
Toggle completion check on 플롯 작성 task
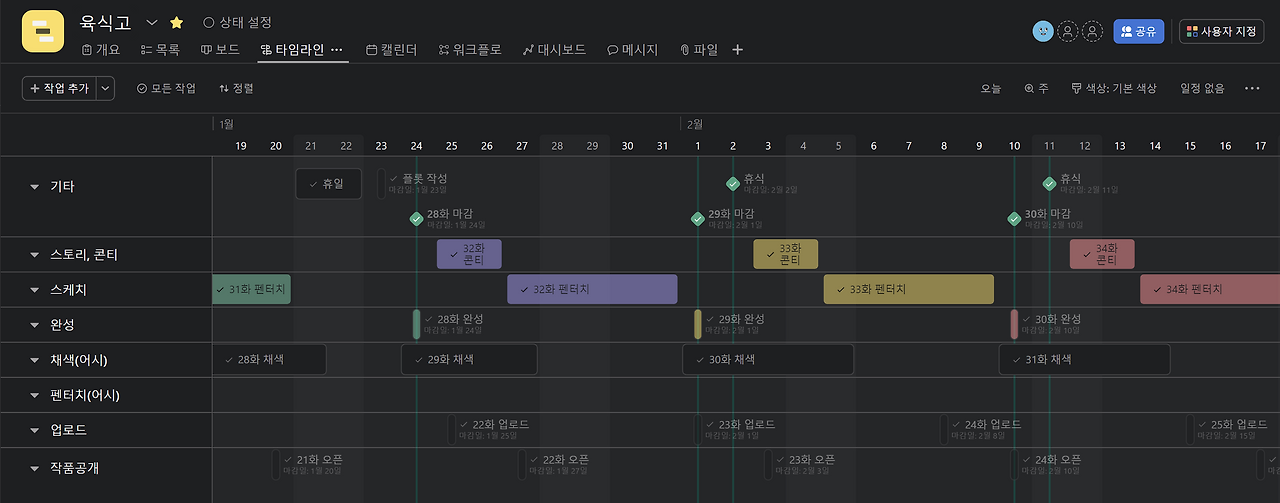394,178
